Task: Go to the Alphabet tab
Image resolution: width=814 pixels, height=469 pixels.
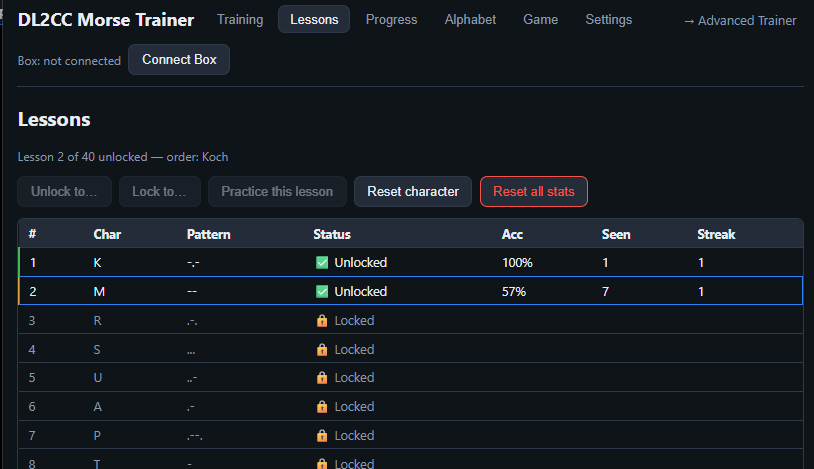Action: 470,20
